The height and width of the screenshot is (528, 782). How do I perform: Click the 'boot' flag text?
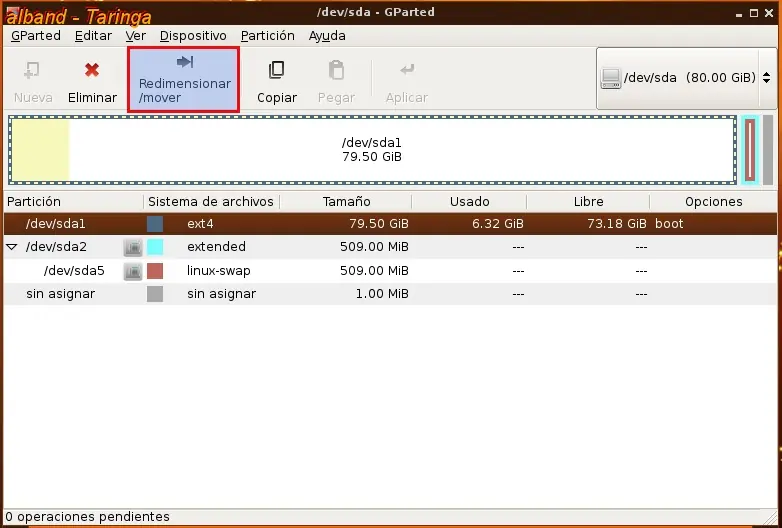669,224
